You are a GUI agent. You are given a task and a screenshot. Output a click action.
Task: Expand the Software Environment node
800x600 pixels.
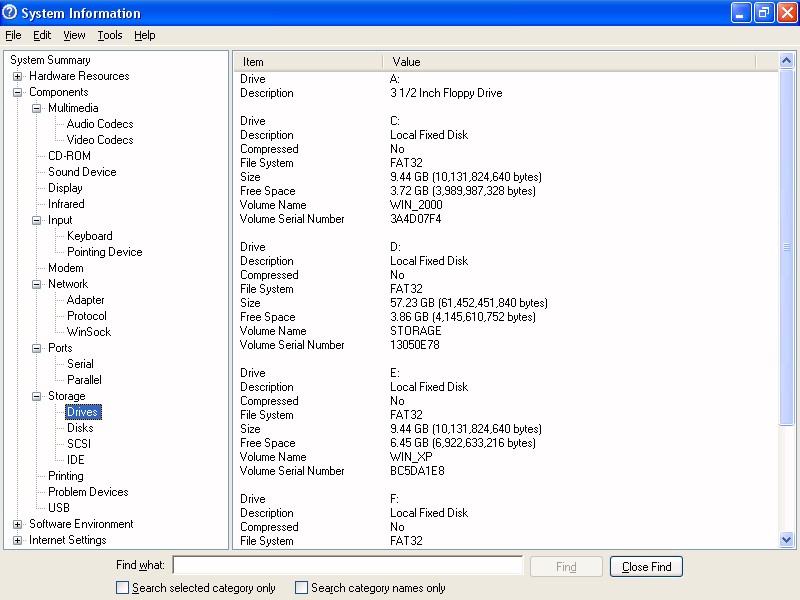18,524
